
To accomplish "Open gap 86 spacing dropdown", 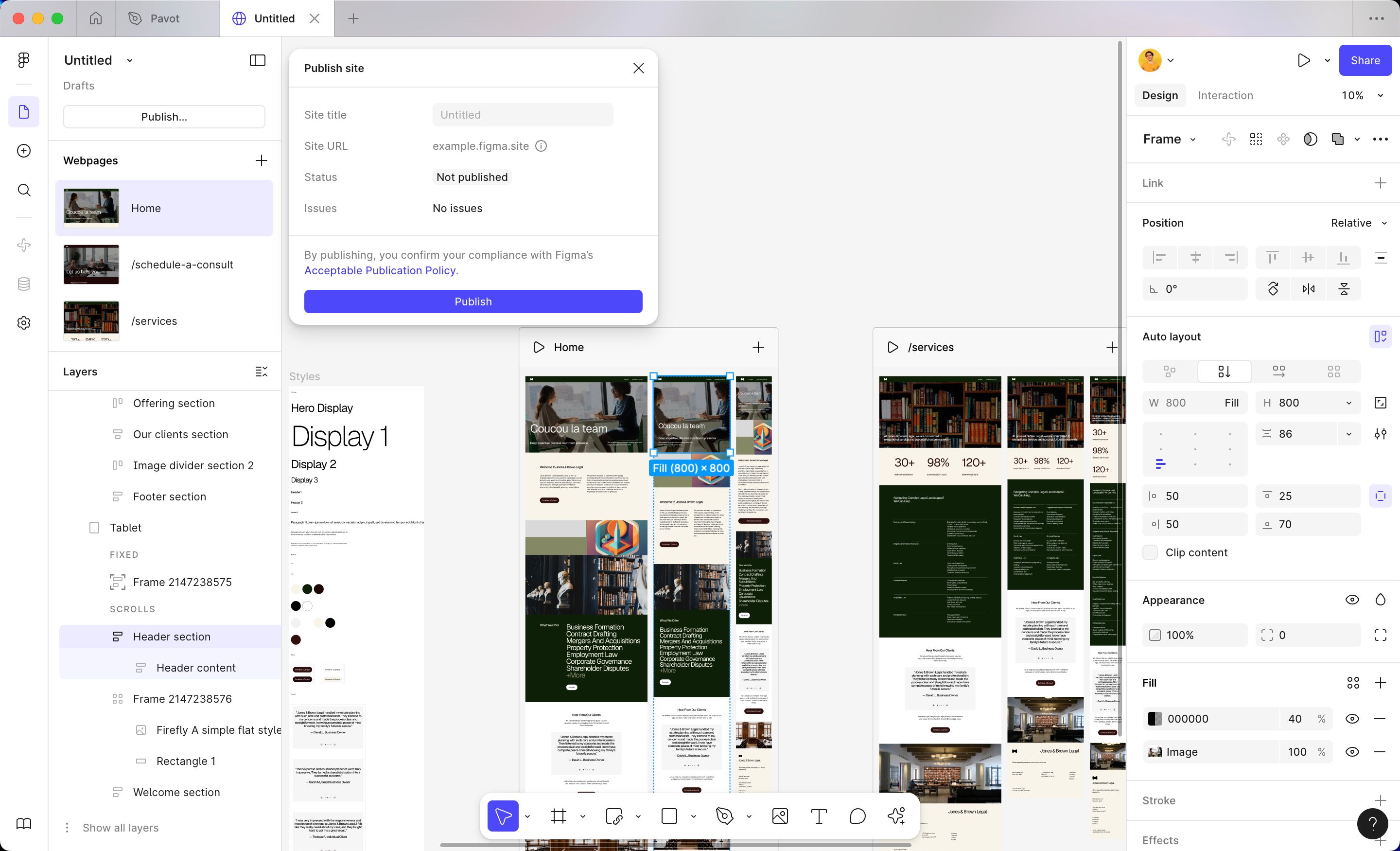I will coord(1348,434).
